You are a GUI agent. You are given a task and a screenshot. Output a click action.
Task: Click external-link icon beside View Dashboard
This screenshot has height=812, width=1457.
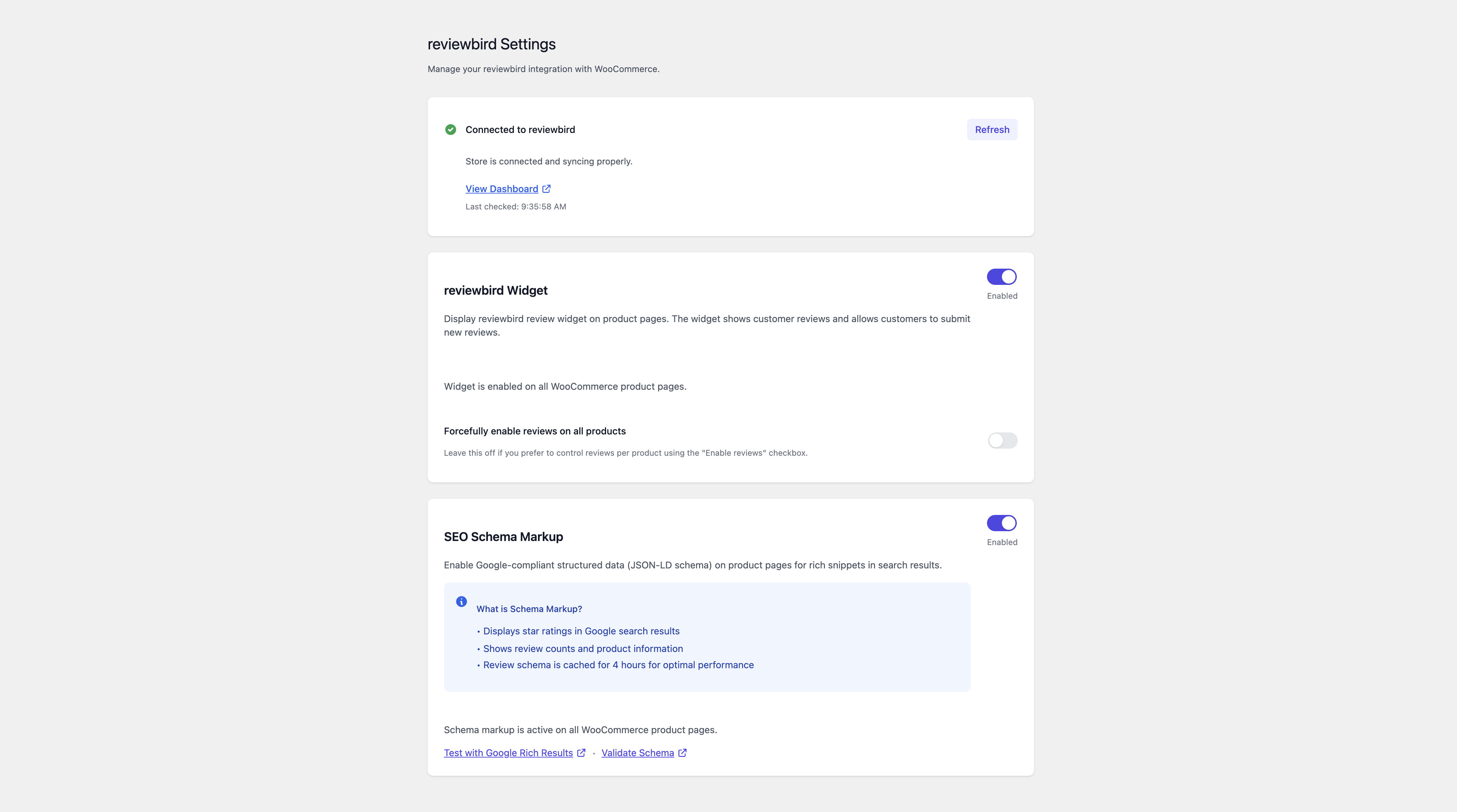click(546, 189)
